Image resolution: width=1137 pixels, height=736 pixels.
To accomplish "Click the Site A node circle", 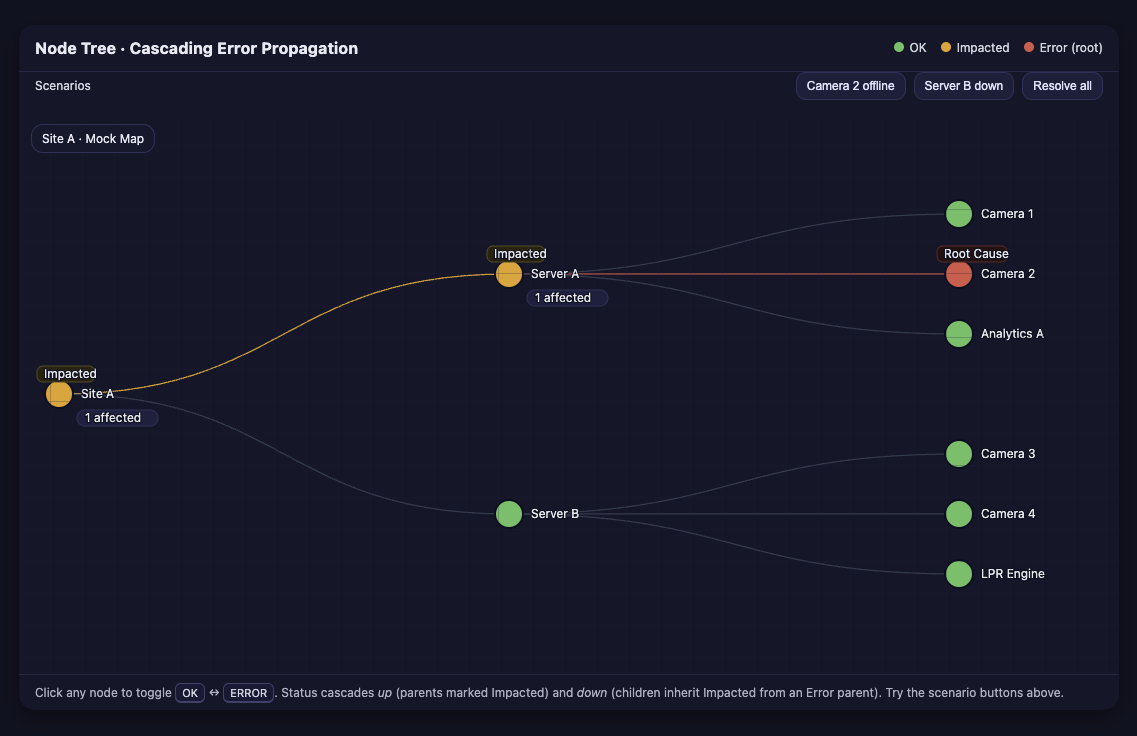I will 58,393.
